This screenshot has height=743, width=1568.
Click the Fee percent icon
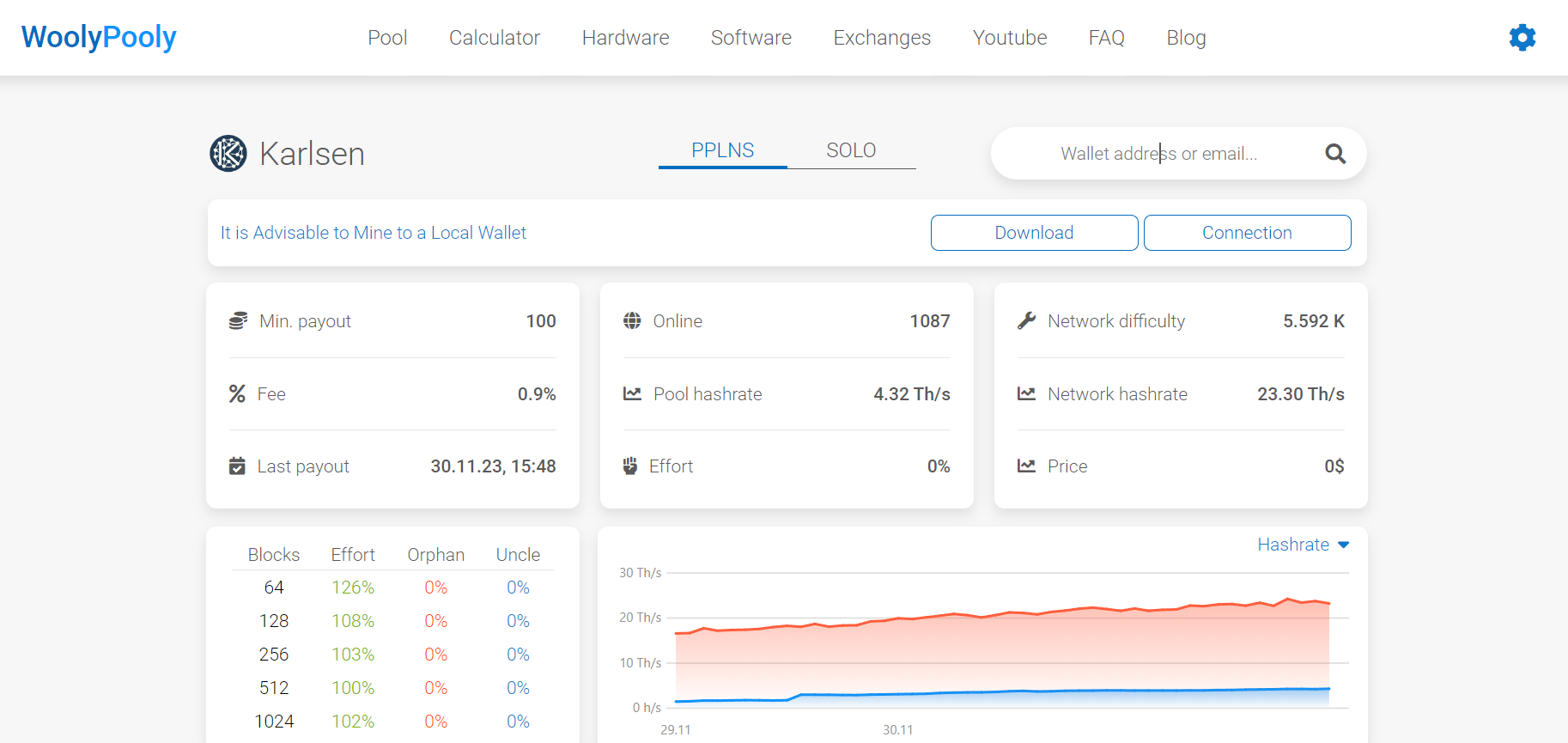(x=237, y=394)
